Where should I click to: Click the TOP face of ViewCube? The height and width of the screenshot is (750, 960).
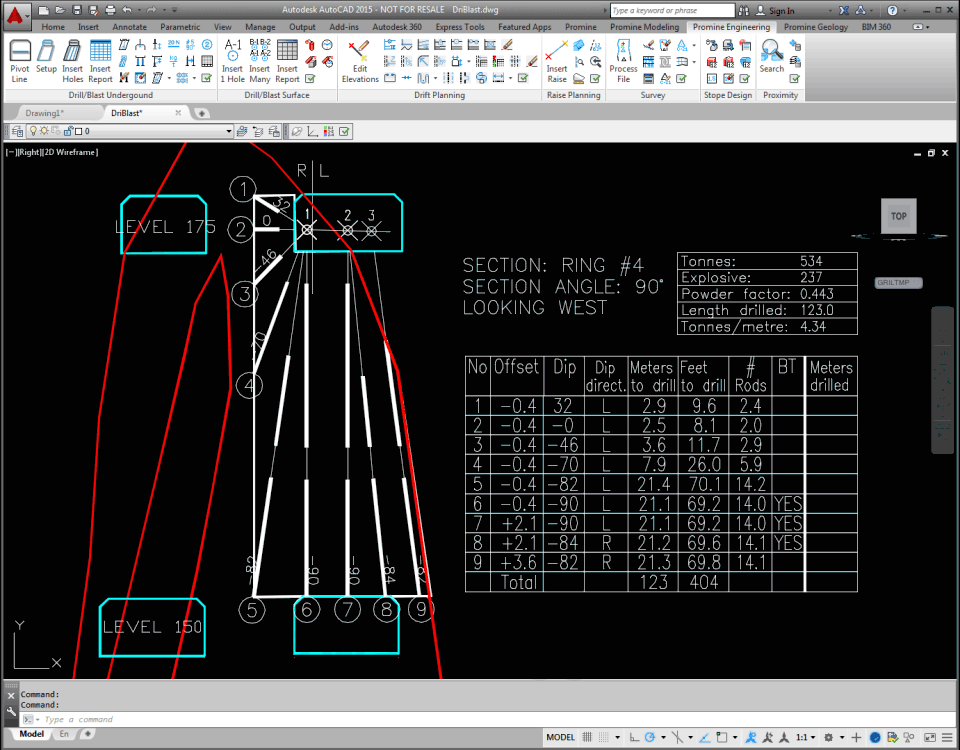[898, 216]
